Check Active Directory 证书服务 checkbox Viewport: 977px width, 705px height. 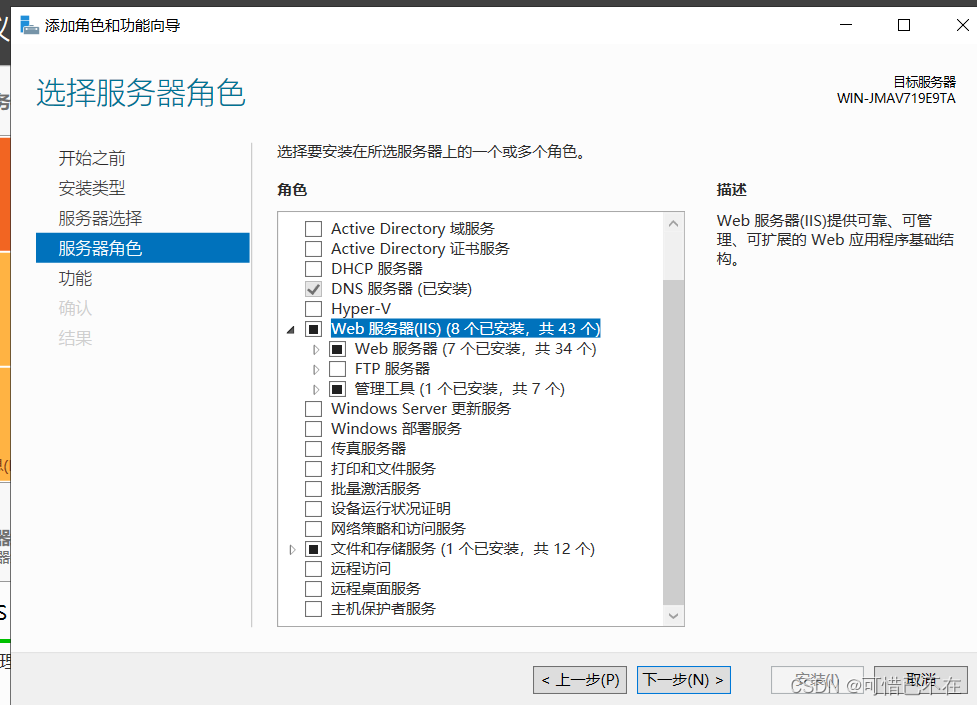pos(313,249)
